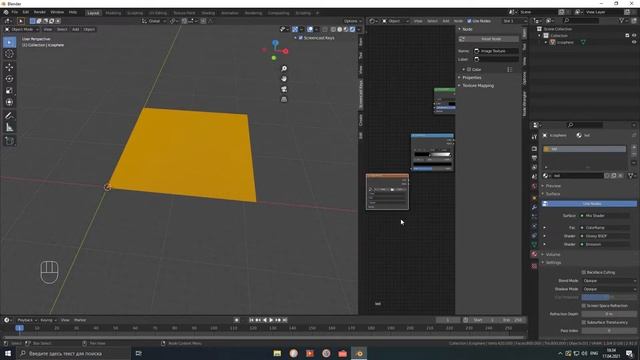Open the Windows Start menu

(8, 353)
